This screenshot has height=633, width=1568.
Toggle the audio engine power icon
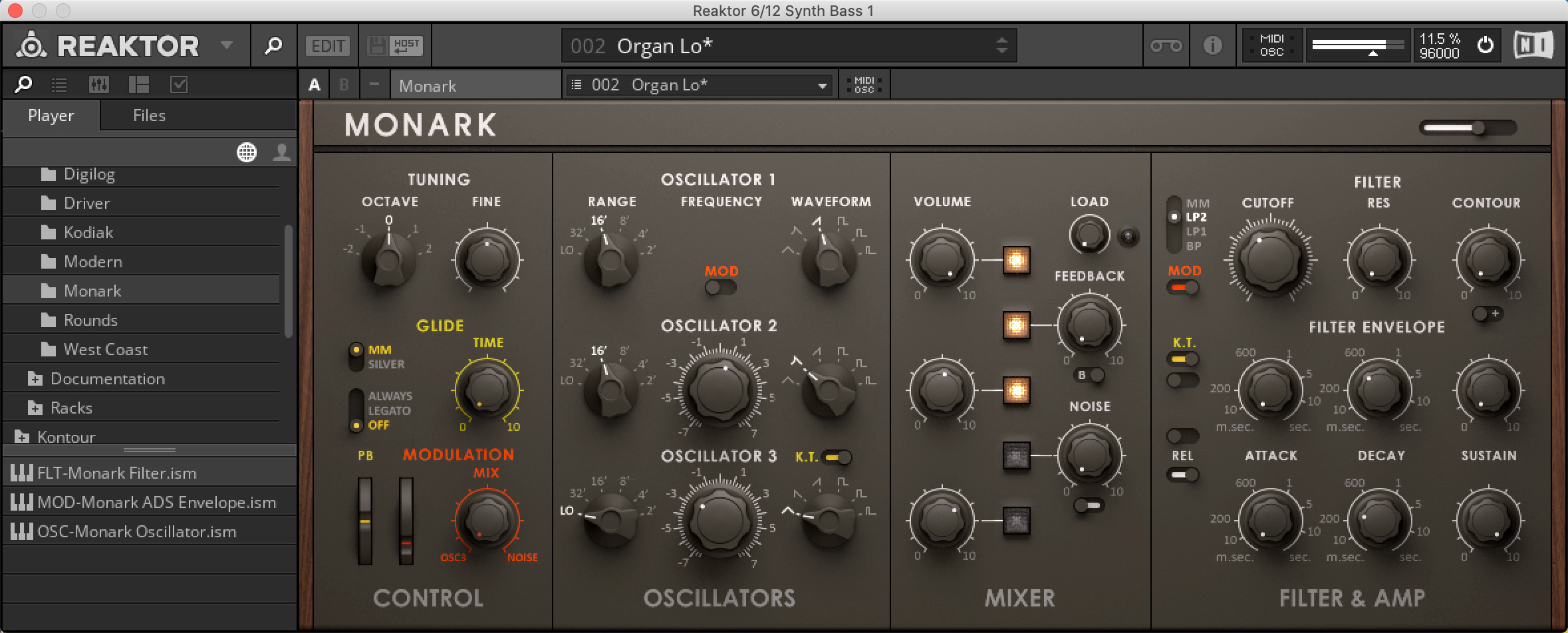pos(1485,45)
